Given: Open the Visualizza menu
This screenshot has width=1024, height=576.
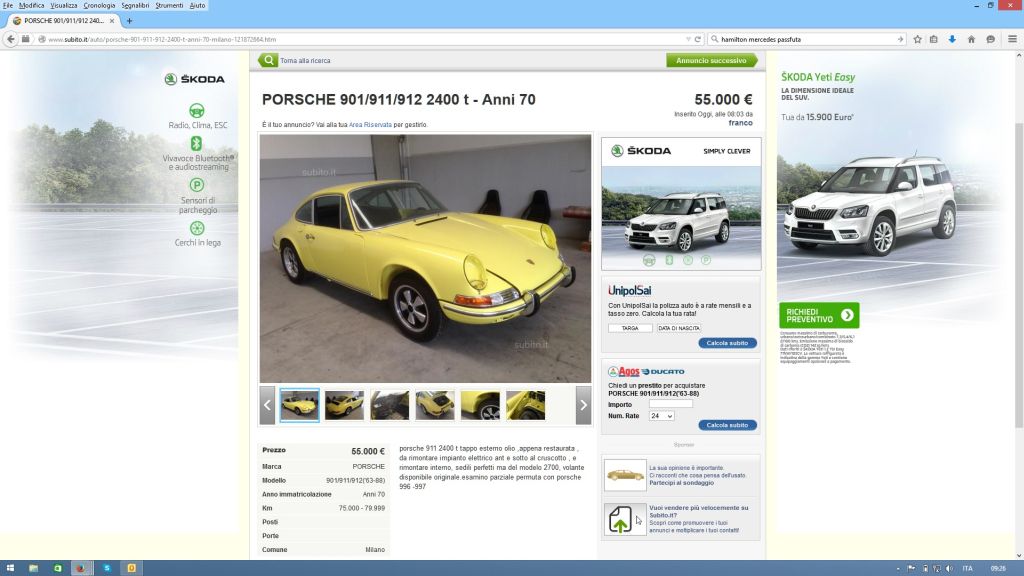Looking at the screenshot, I should point(64,5).
